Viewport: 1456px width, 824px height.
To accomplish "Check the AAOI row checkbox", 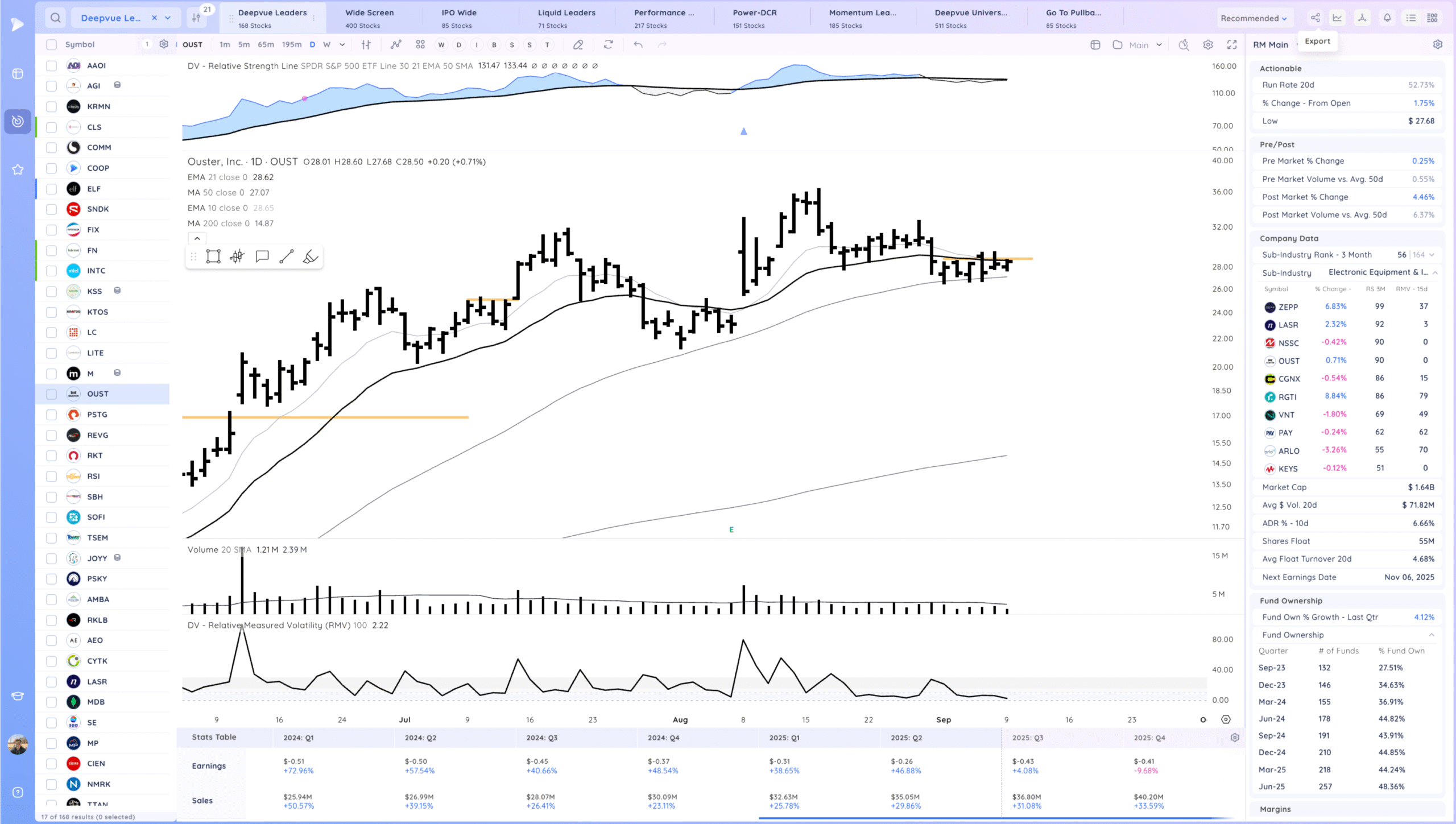I will [51, 65].
